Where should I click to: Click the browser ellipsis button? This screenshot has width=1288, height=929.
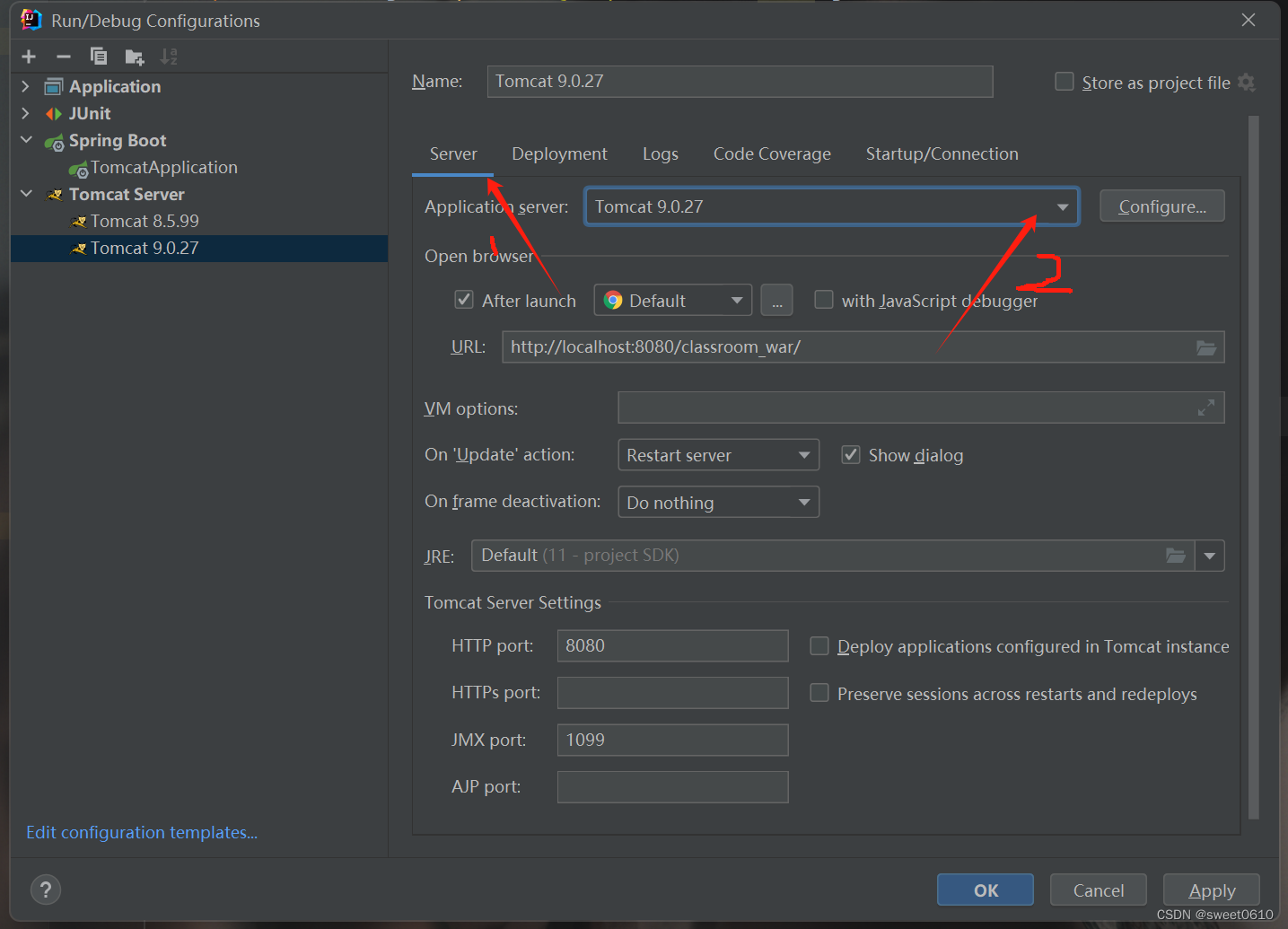click(x=776, y=301)
